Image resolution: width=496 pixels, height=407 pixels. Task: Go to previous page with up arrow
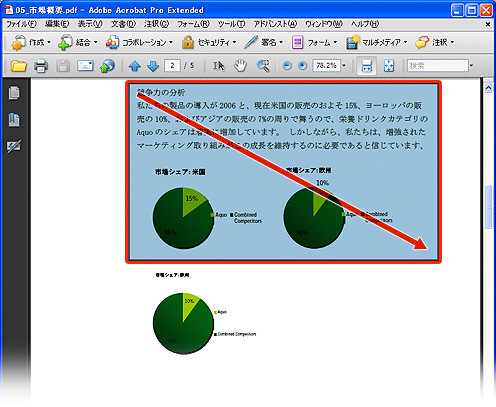[x=135, y=66]
